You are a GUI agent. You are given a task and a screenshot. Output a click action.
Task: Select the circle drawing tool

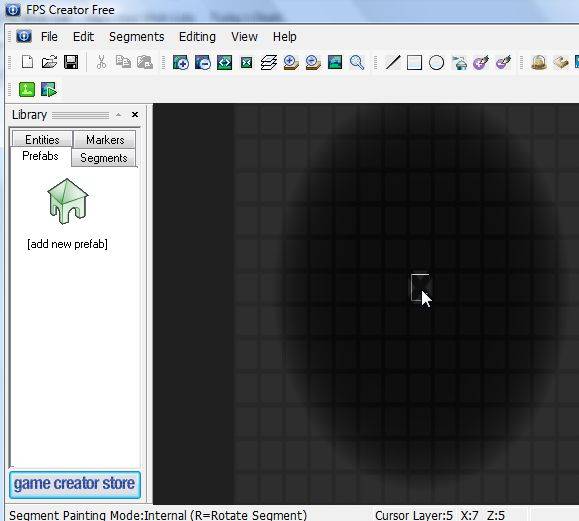click(x=436, y=62)
